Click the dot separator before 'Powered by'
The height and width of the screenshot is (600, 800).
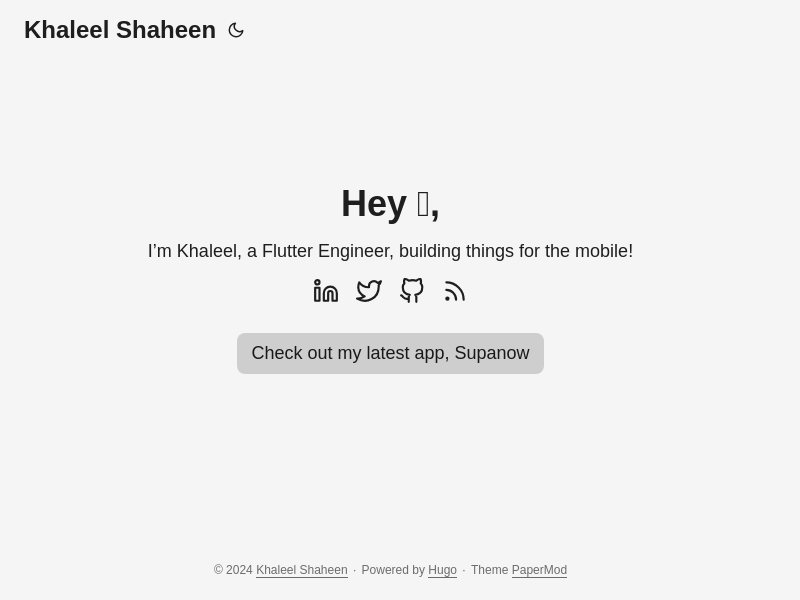(x=354, y=570)
